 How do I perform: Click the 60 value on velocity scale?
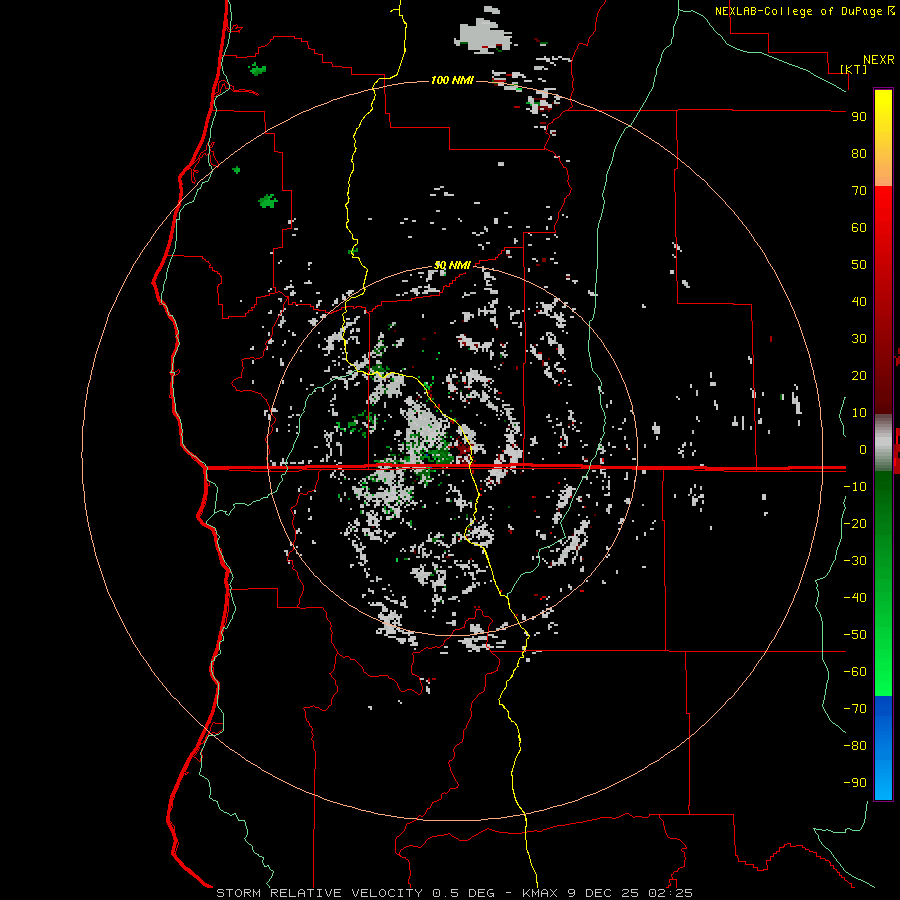click(x=859, y=227)
